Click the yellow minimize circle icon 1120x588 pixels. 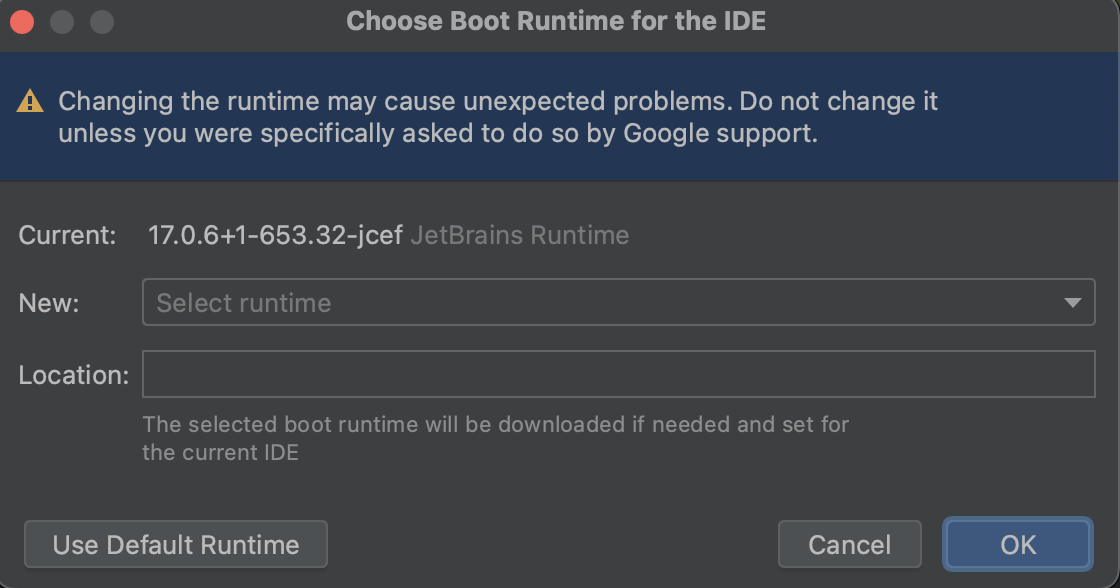click(x=62, y=20)
